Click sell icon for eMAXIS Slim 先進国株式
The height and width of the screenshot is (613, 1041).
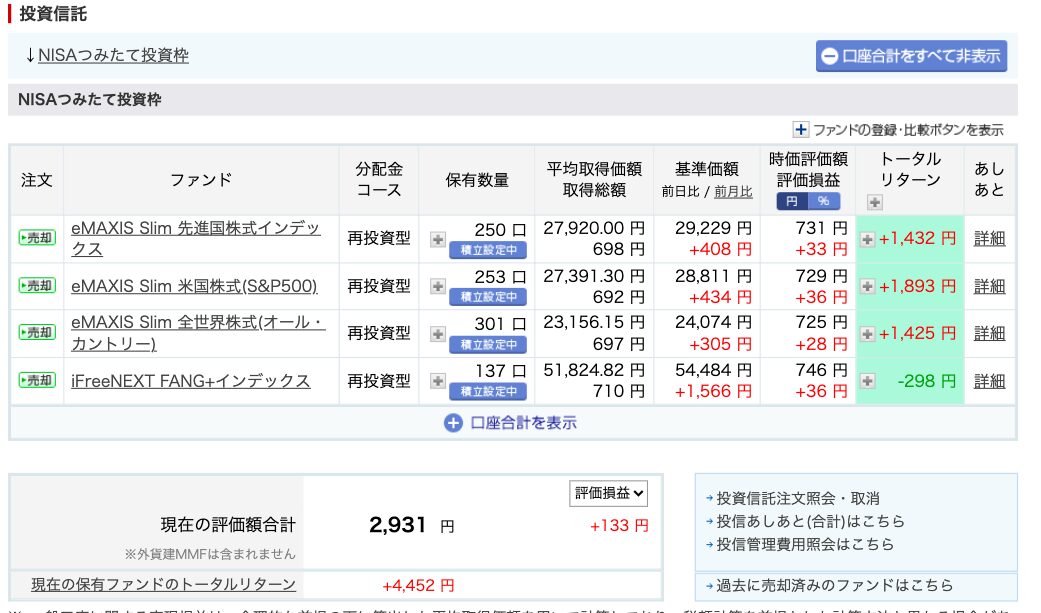(36, 238)
